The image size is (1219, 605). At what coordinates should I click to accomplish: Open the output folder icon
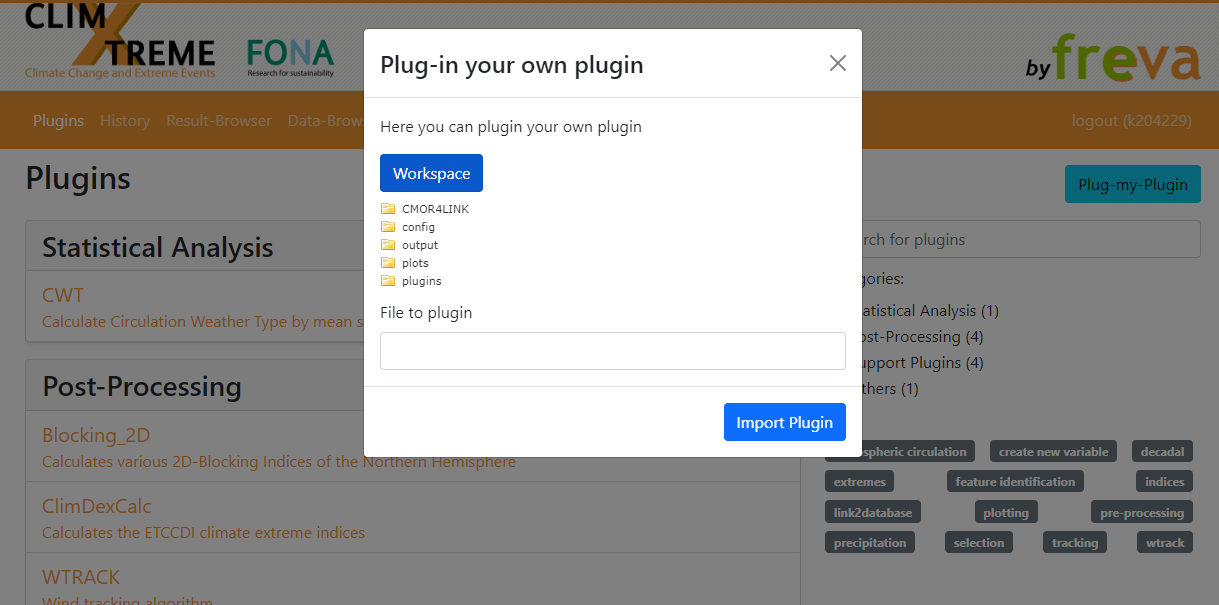[388, 245]
